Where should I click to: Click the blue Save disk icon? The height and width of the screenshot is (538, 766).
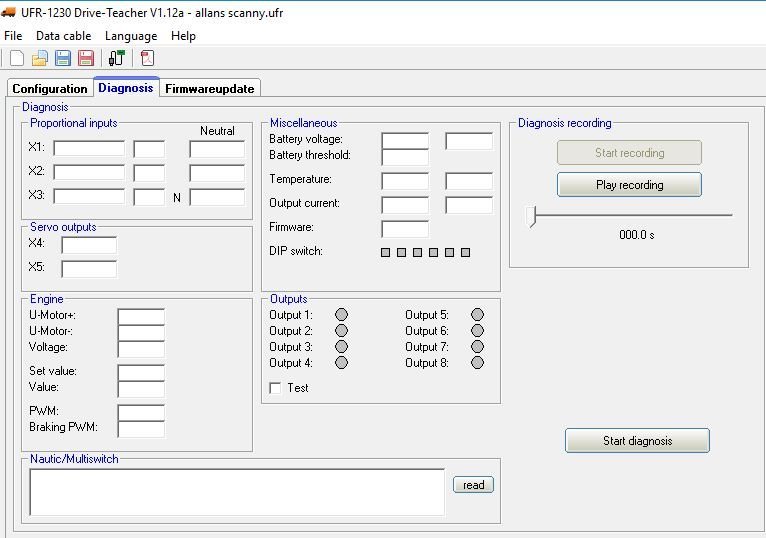[x=63, y=58]
